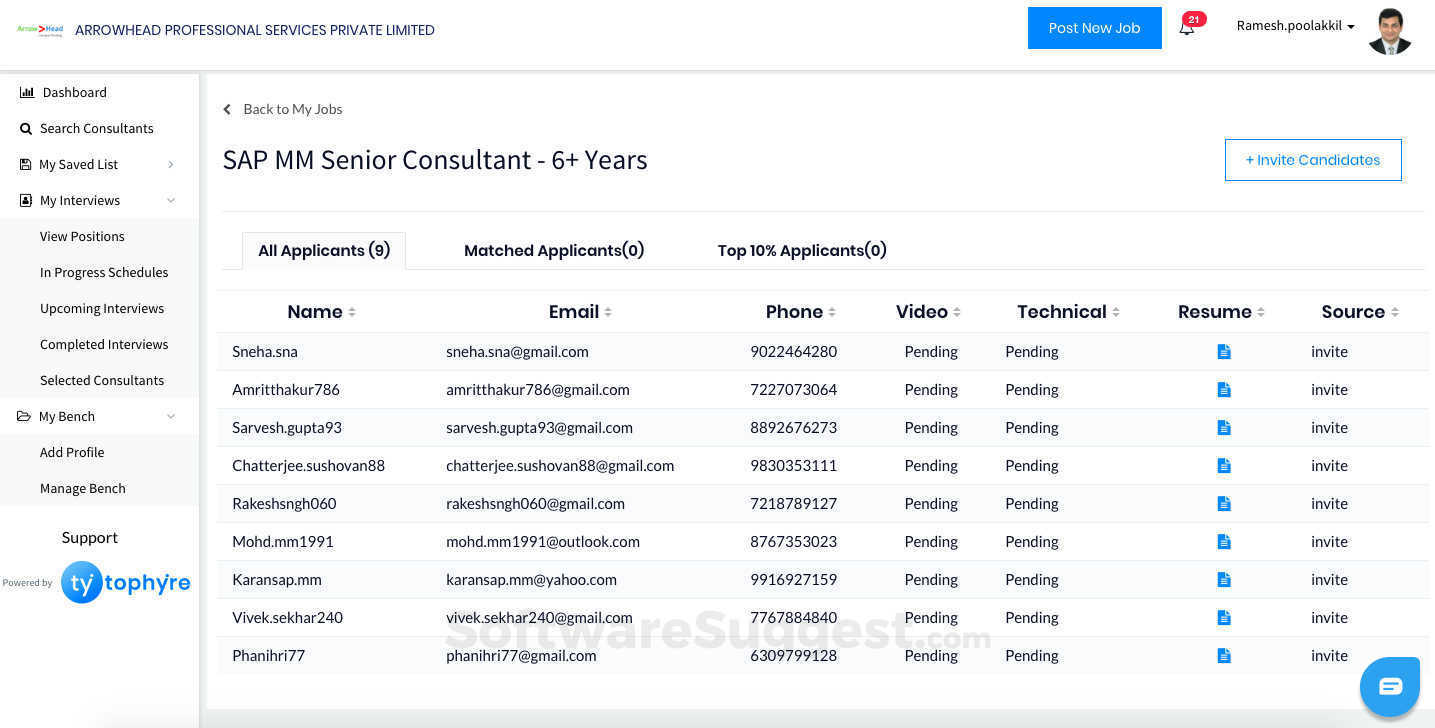
Task: Switch to Top 10% Applicants tab
Action: 802,251
